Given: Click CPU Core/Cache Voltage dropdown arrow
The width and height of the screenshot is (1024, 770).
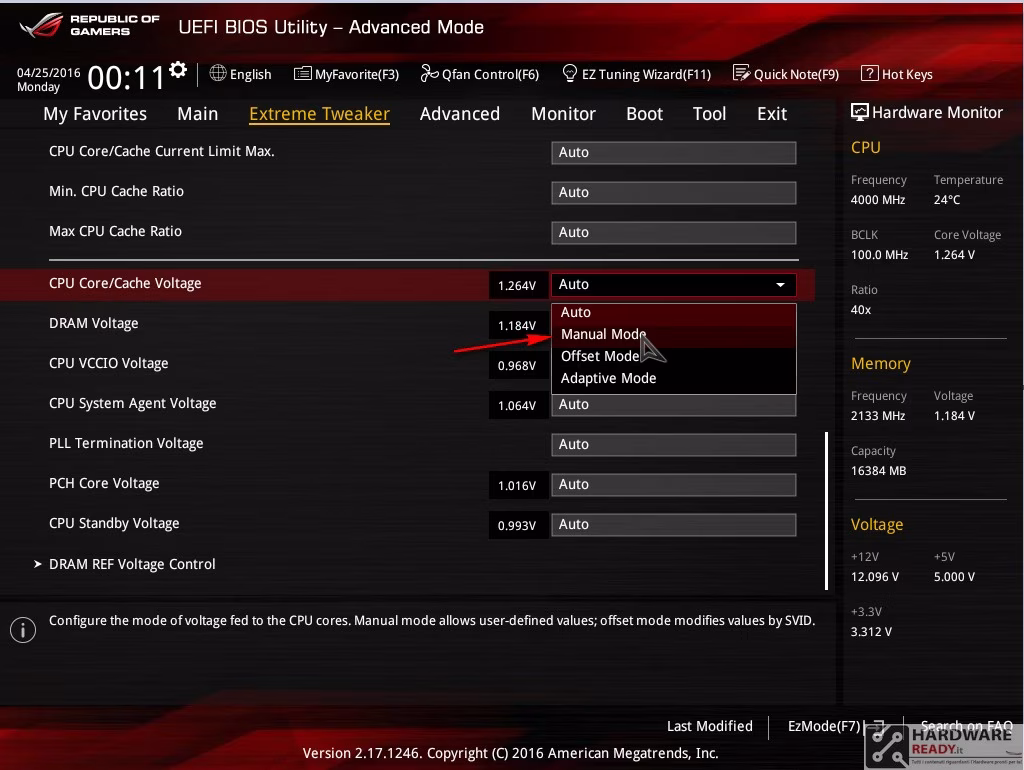Looking at the screenshot, I should [780, 285].
